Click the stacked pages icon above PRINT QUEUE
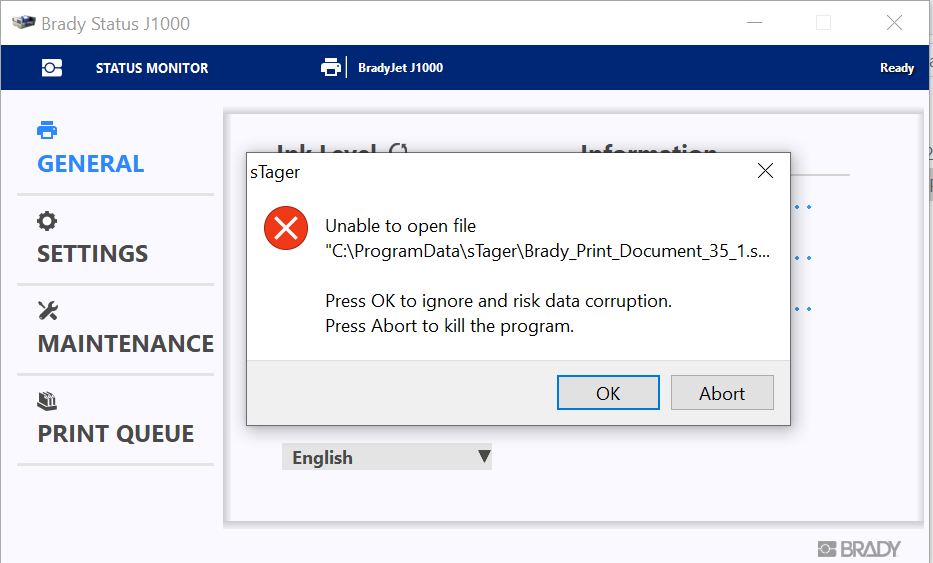Screen dimensions: 933x563 coord(47,401)
